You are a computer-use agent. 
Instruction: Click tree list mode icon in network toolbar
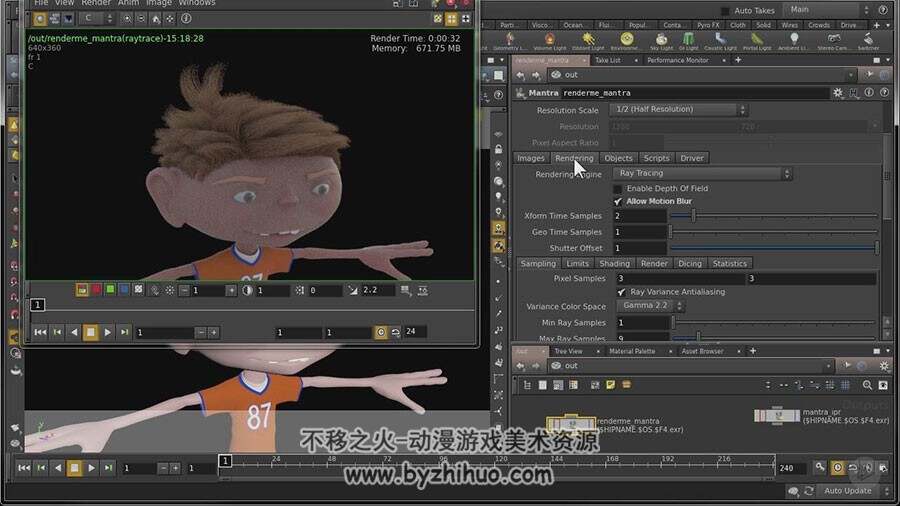point(527,385)
